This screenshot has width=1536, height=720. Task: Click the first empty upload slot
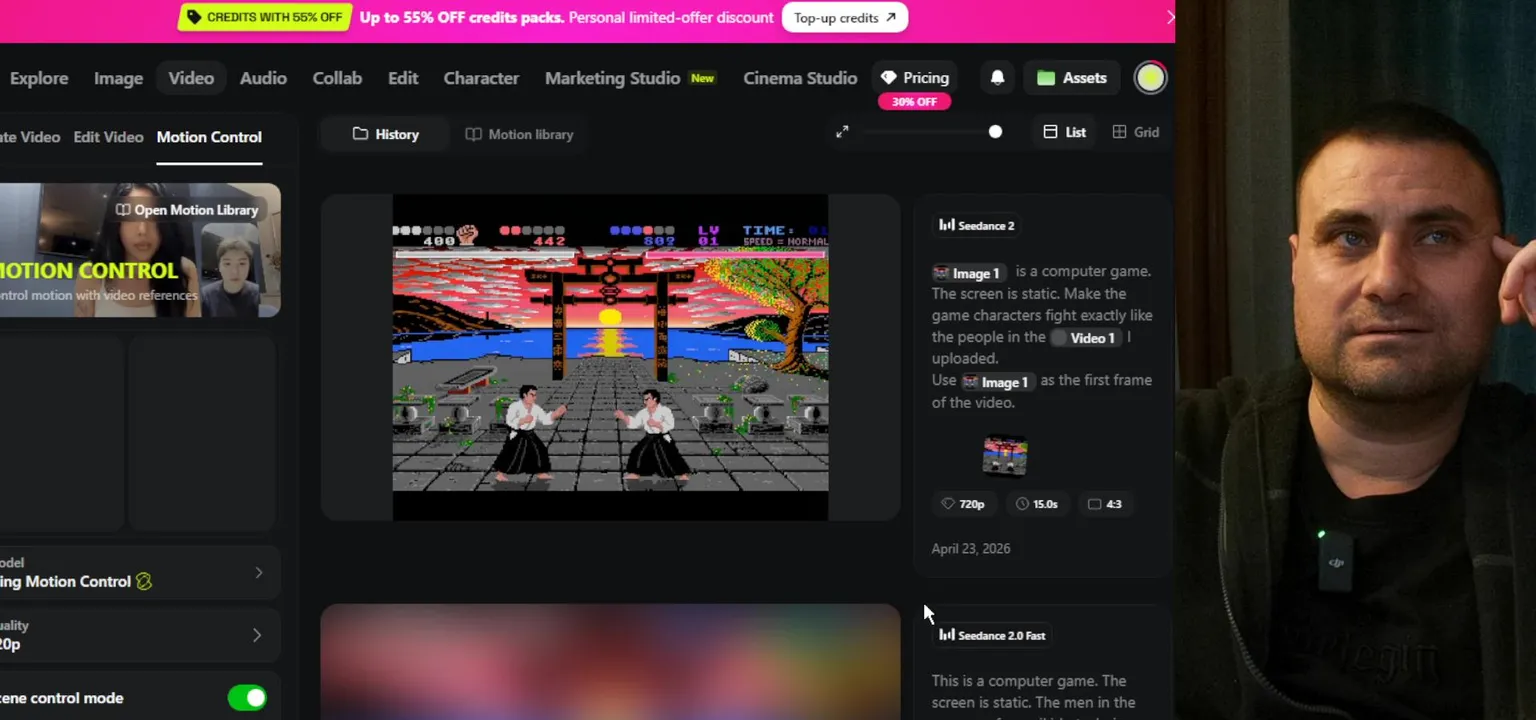(60, 433)
